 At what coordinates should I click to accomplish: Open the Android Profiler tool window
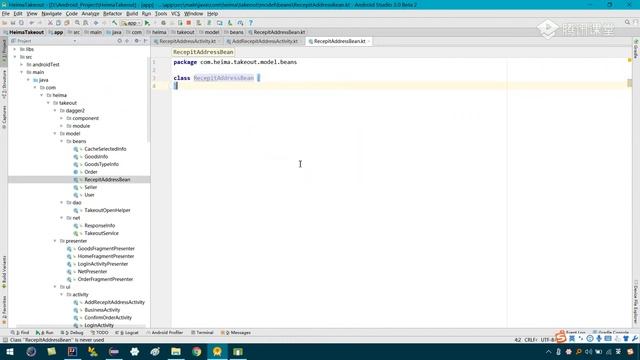[x=165, y=333]
